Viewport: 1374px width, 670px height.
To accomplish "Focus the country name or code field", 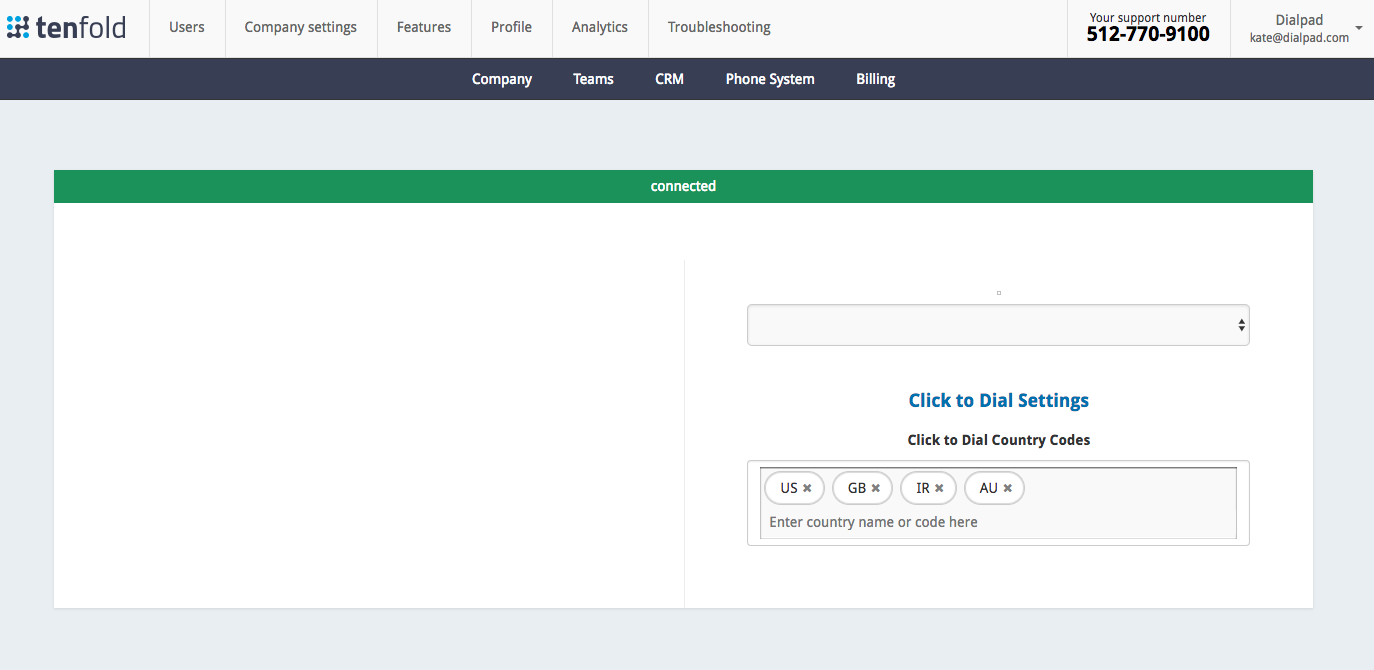I will point(998,522).
